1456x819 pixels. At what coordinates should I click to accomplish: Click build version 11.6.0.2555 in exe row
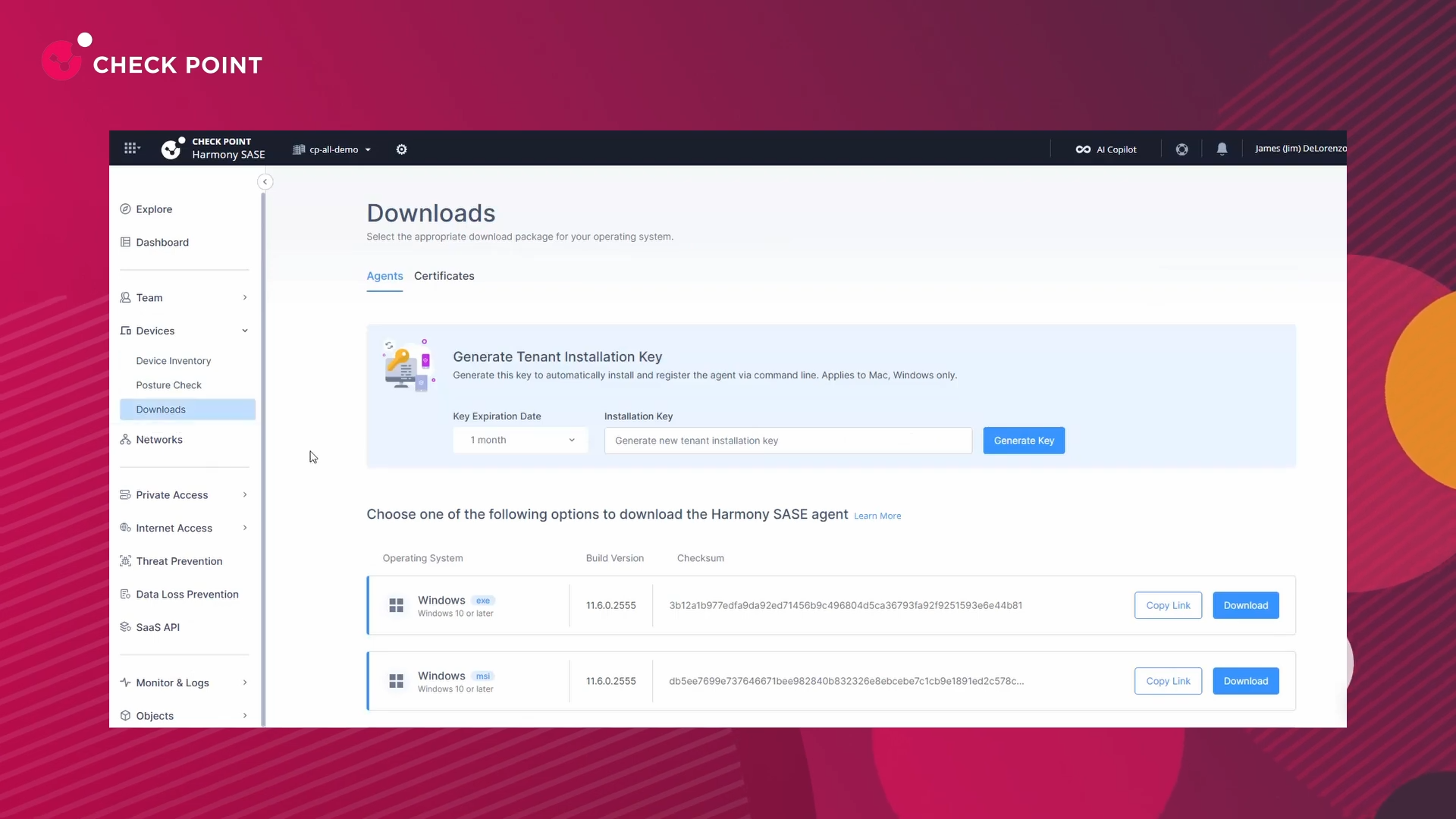(x=611, y=605)
